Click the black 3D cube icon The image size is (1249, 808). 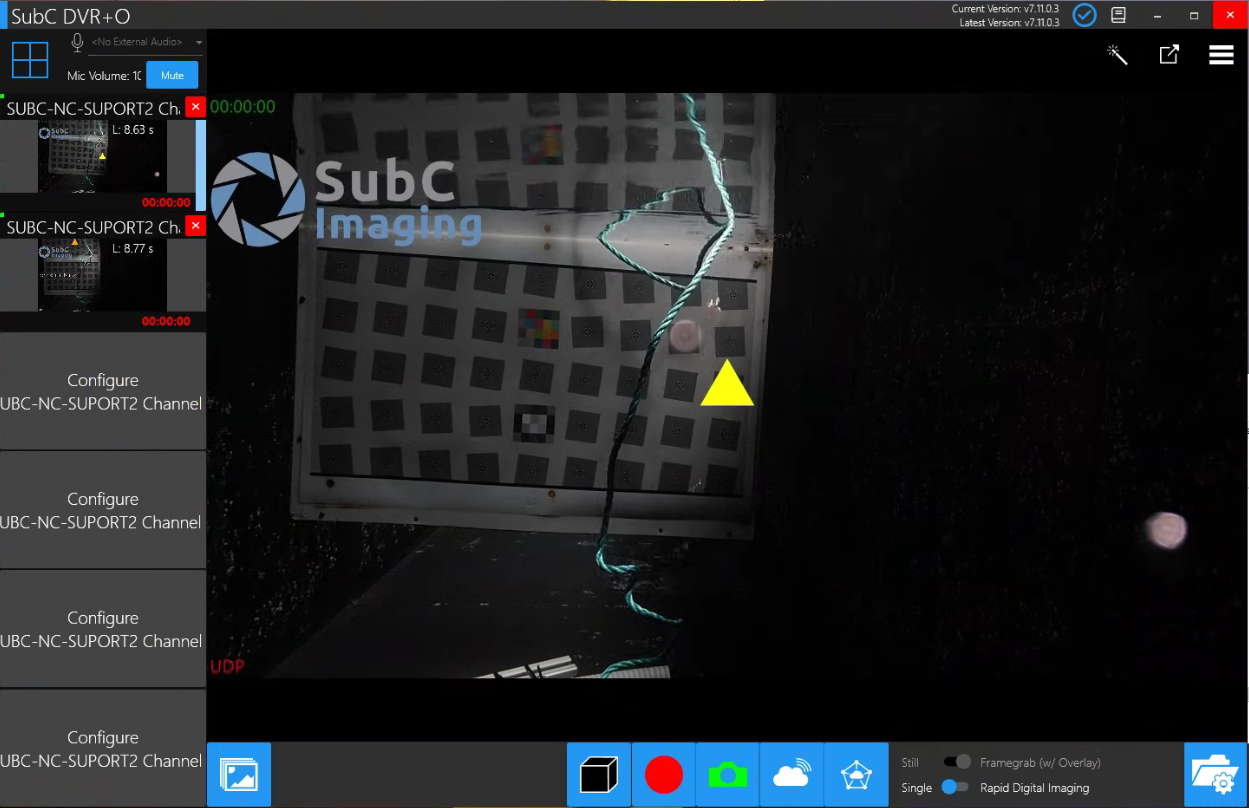coord(599,775)
